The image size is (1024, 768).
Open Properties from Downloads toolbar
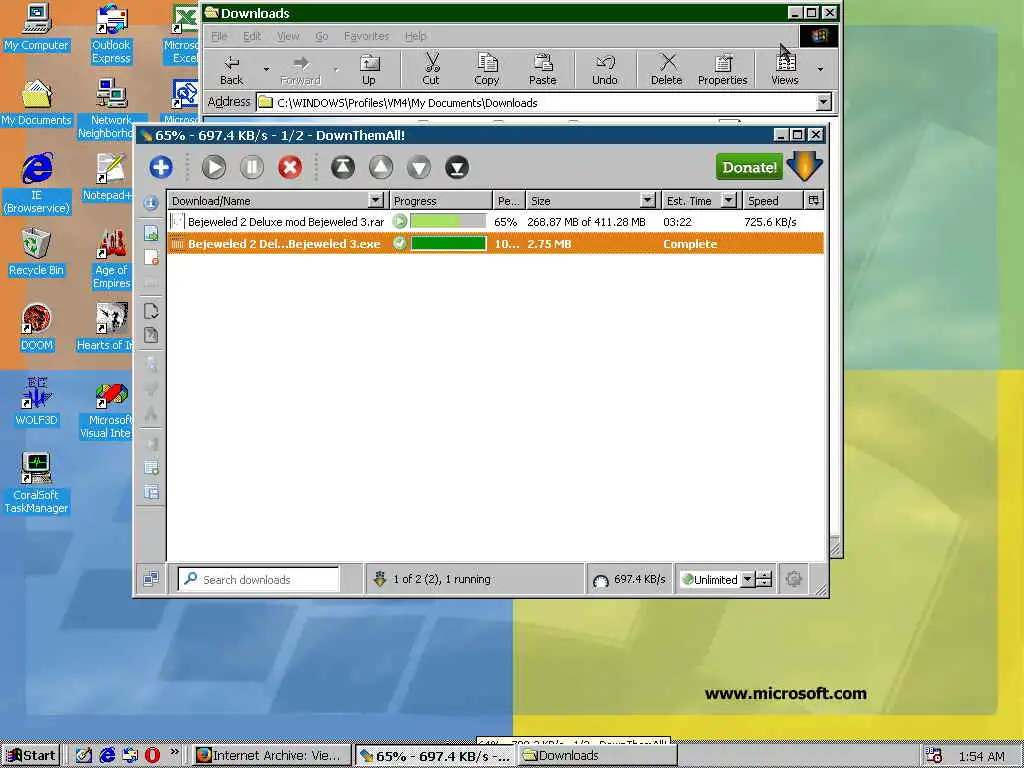point(722,69)
